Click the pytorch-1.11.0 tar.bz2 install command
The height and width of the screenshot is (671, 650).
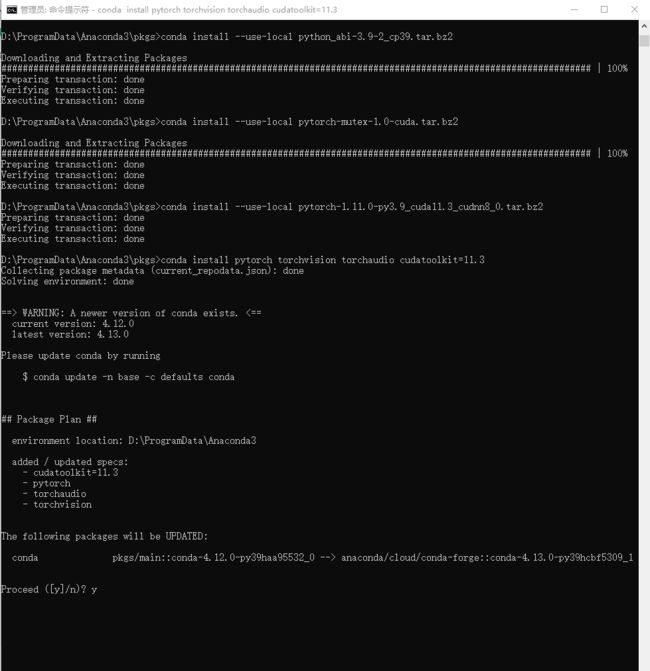tap(272, 207)
